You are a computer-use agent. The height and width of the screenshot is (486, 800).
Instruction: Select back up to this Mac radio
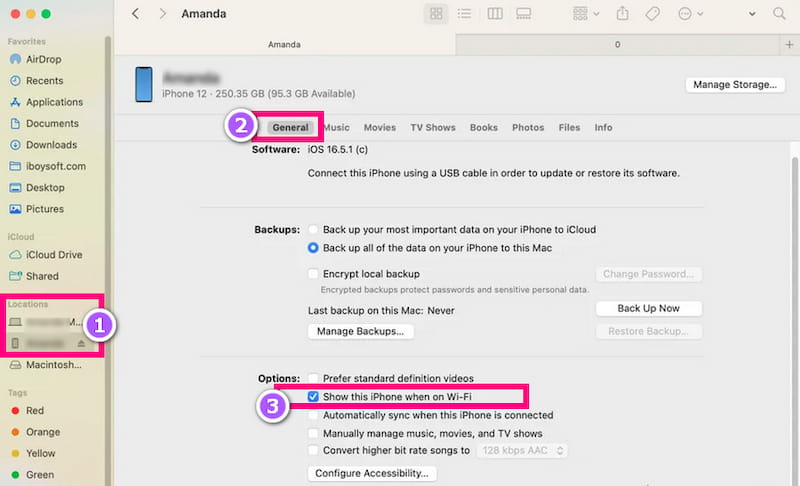(x=313, y=248)
